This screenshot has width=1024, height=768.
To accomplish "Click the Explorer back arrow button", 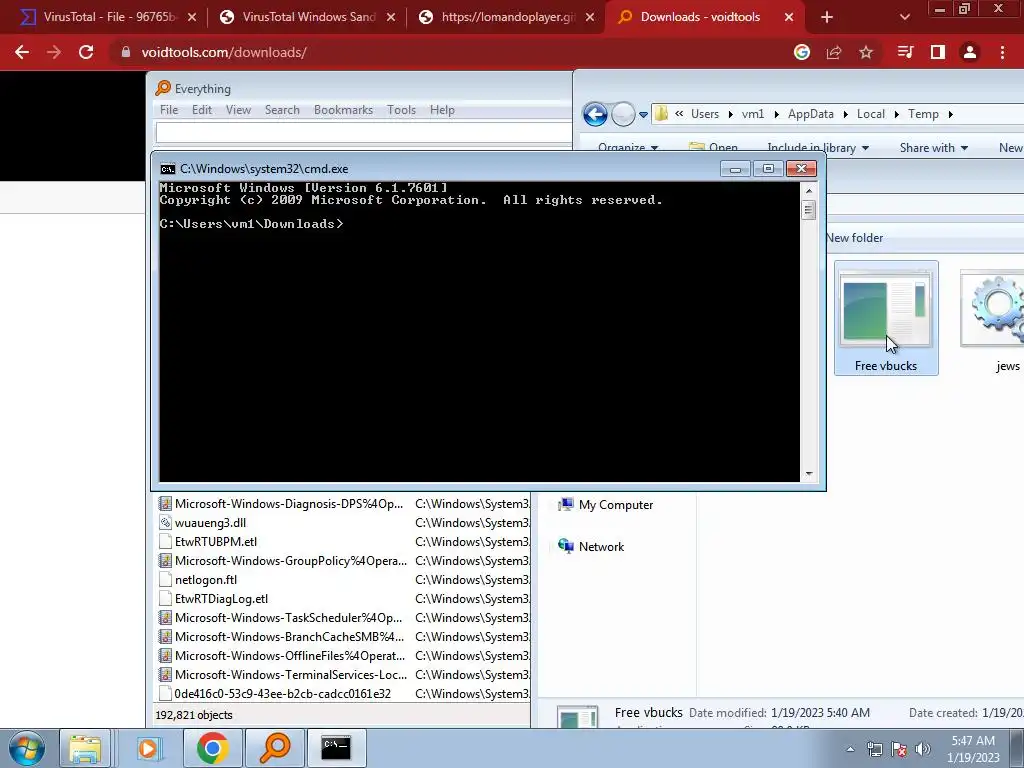I will tap(595, 114).
